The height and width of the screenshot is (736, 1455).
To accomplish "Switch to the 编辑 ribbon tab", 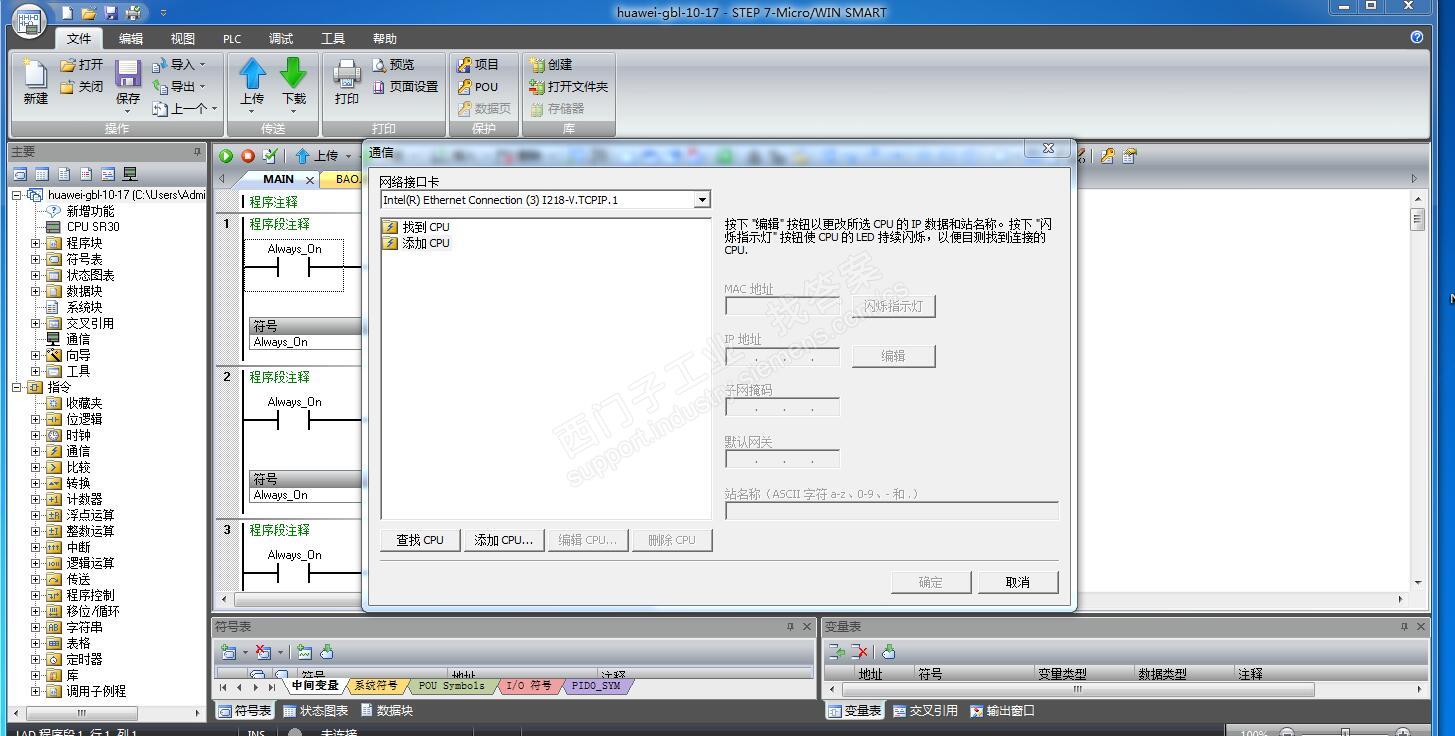I will (131, 38).
